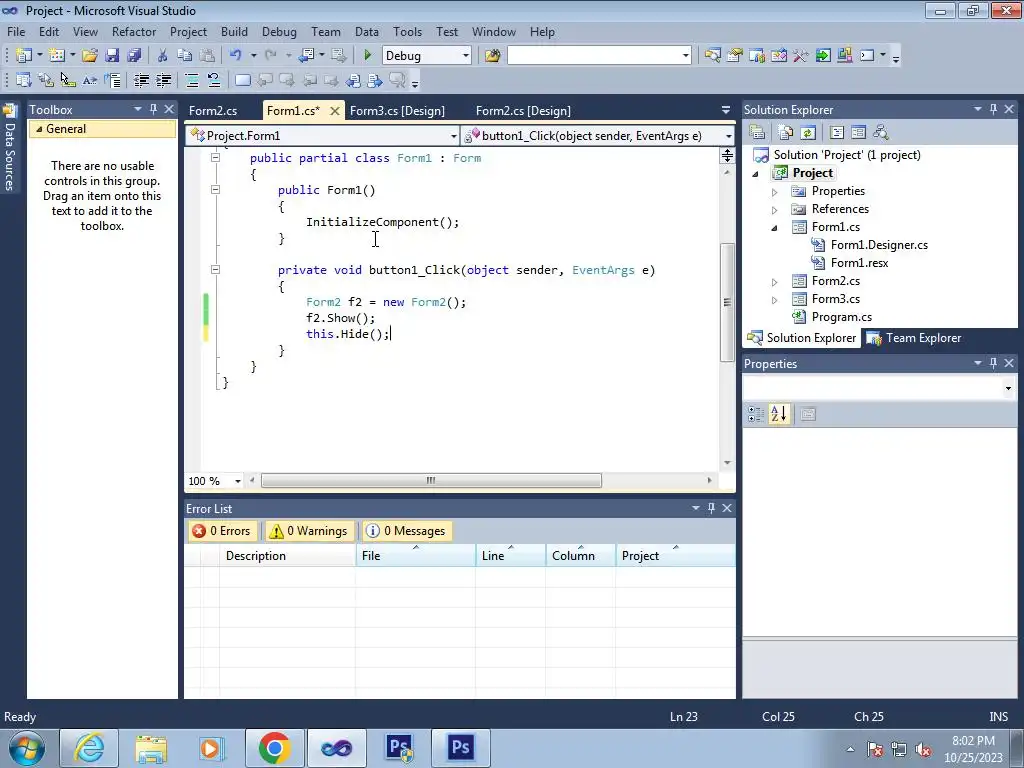Image resolution: width=1024 pixels, height=768 pixels.
Task: Click Decrease Line Indent icon
Action: click(x=142, y=80)
